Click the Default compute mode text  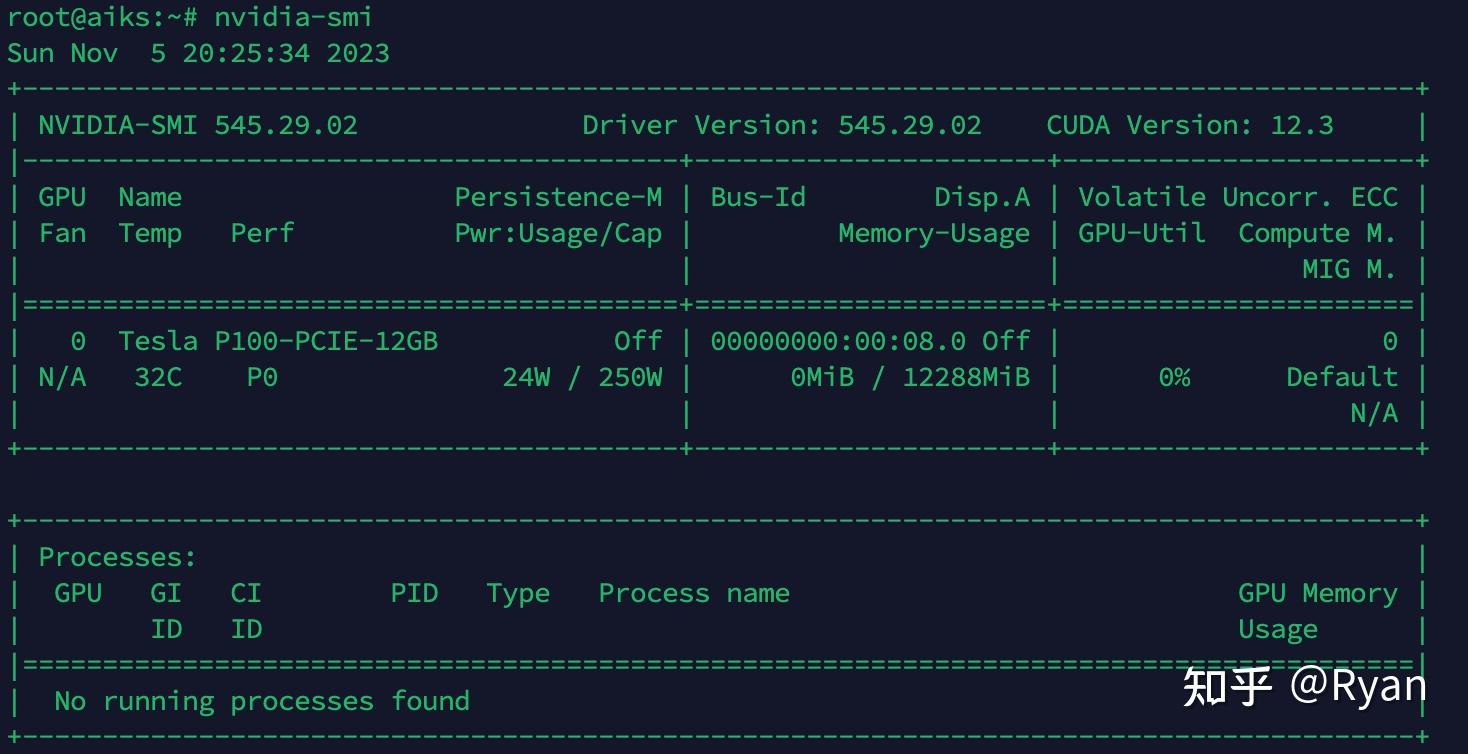click(x=1341, y=376)
